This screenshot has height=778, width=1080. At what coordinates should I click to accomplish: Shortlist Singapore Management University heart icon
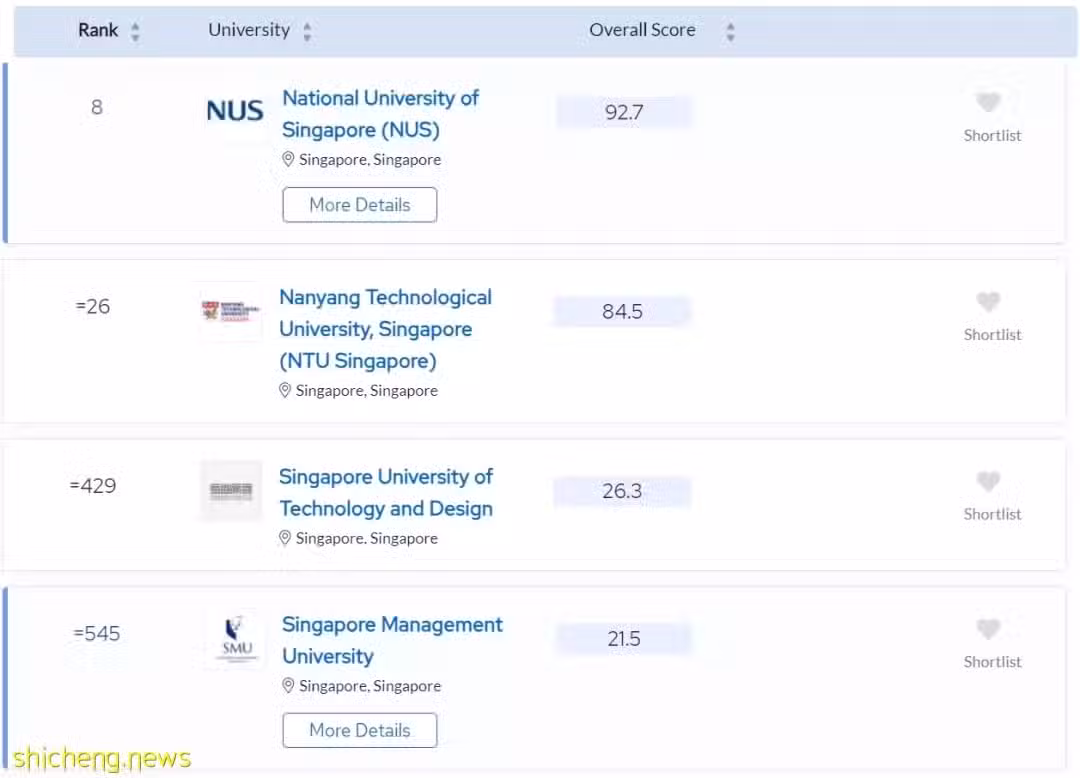pos(988,628)
